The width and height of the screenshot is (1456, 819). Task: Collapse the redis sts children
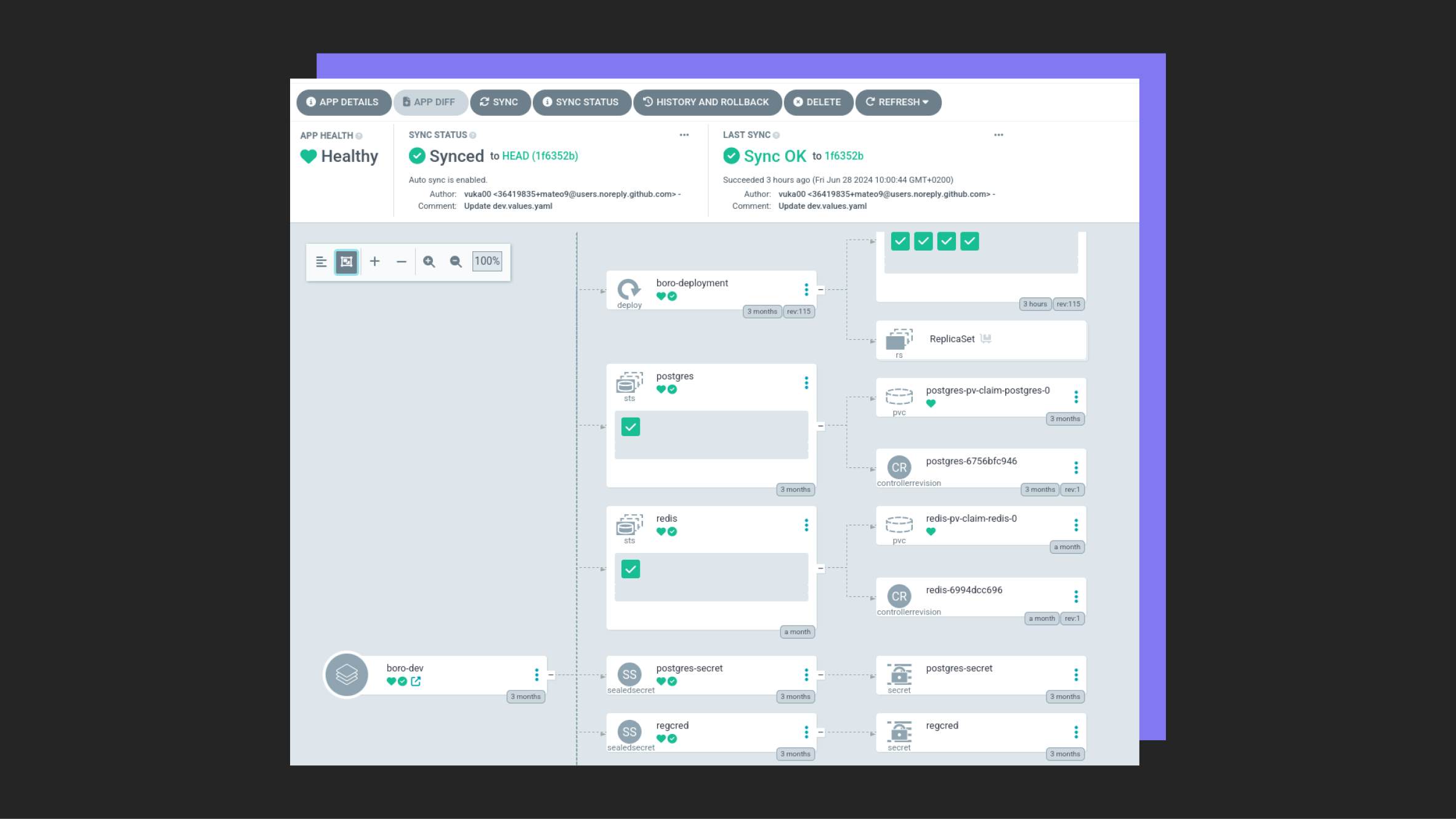coord(820,568)
